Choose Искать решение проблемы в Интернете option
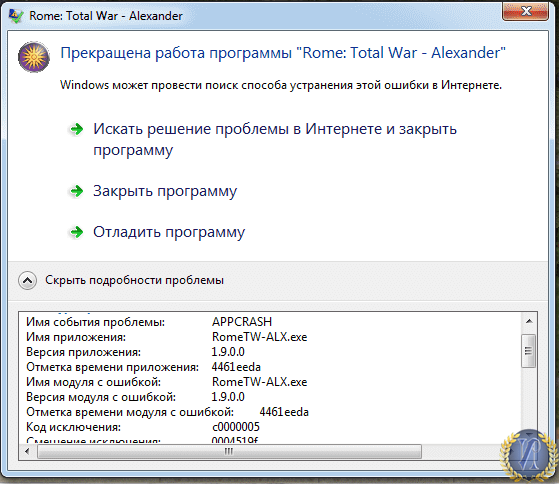This screenshot has width=559, height=484. (x=275, y=139)
